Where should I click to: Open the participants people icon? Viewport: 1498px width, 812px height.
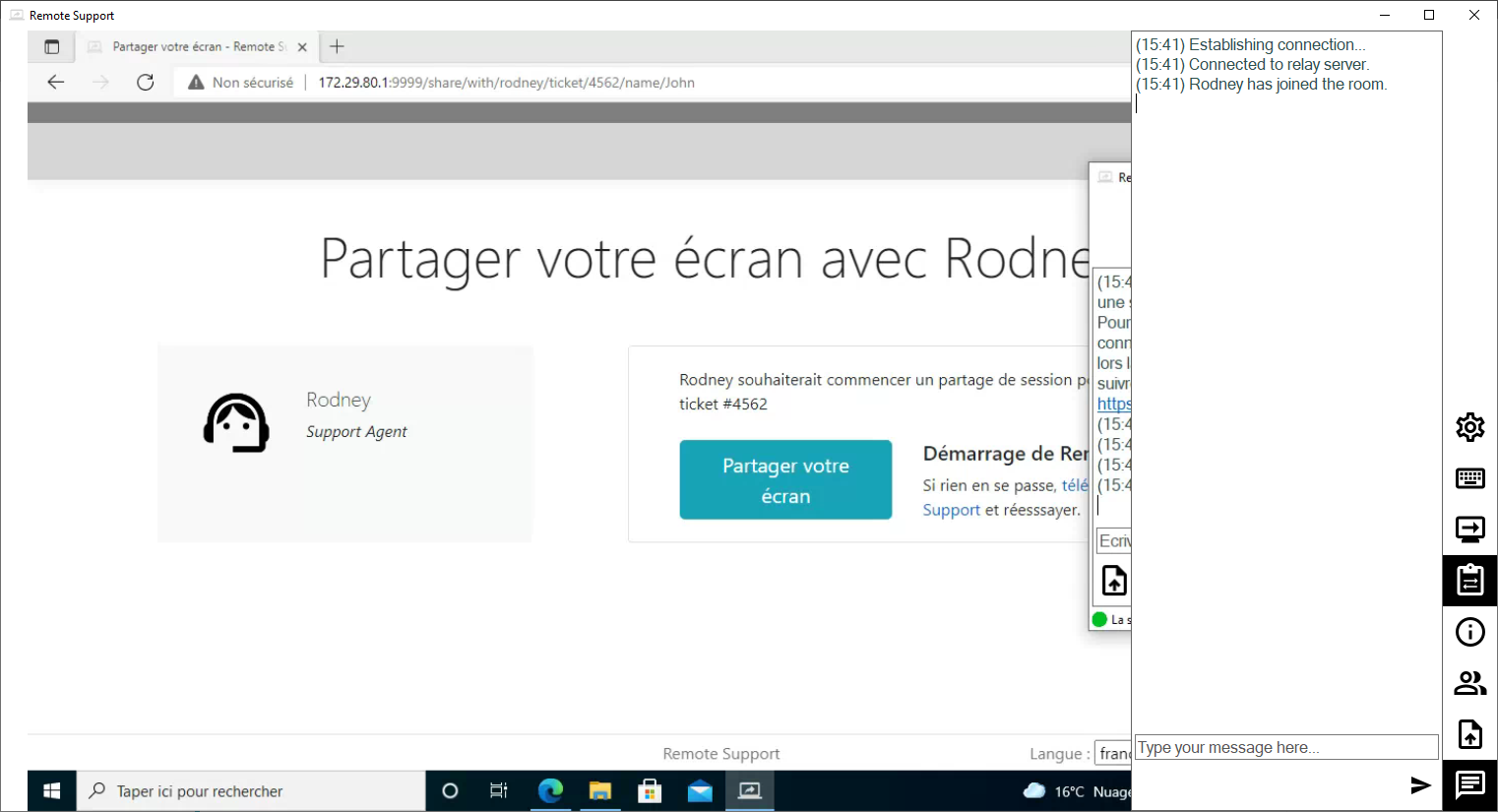point(1469,683)
